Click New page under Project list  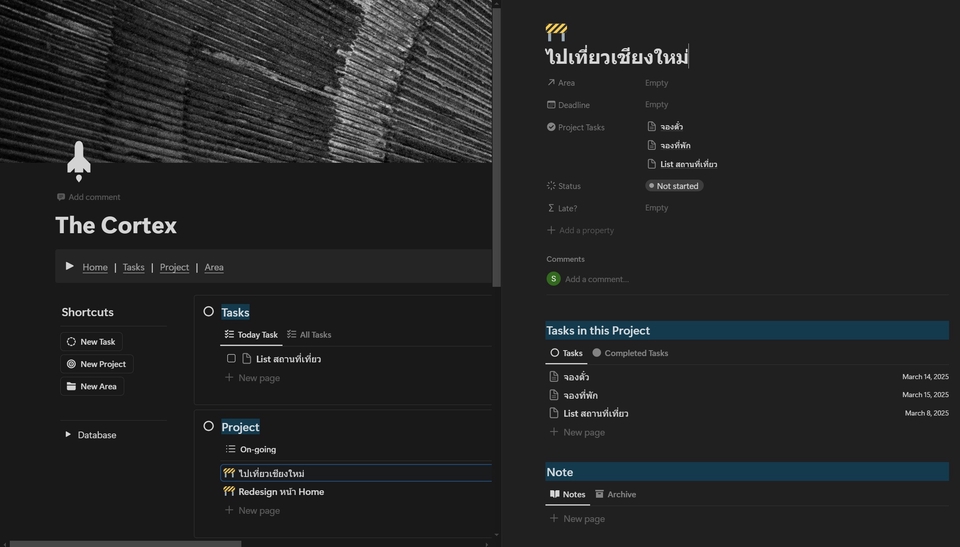click(x=252, y=510)
